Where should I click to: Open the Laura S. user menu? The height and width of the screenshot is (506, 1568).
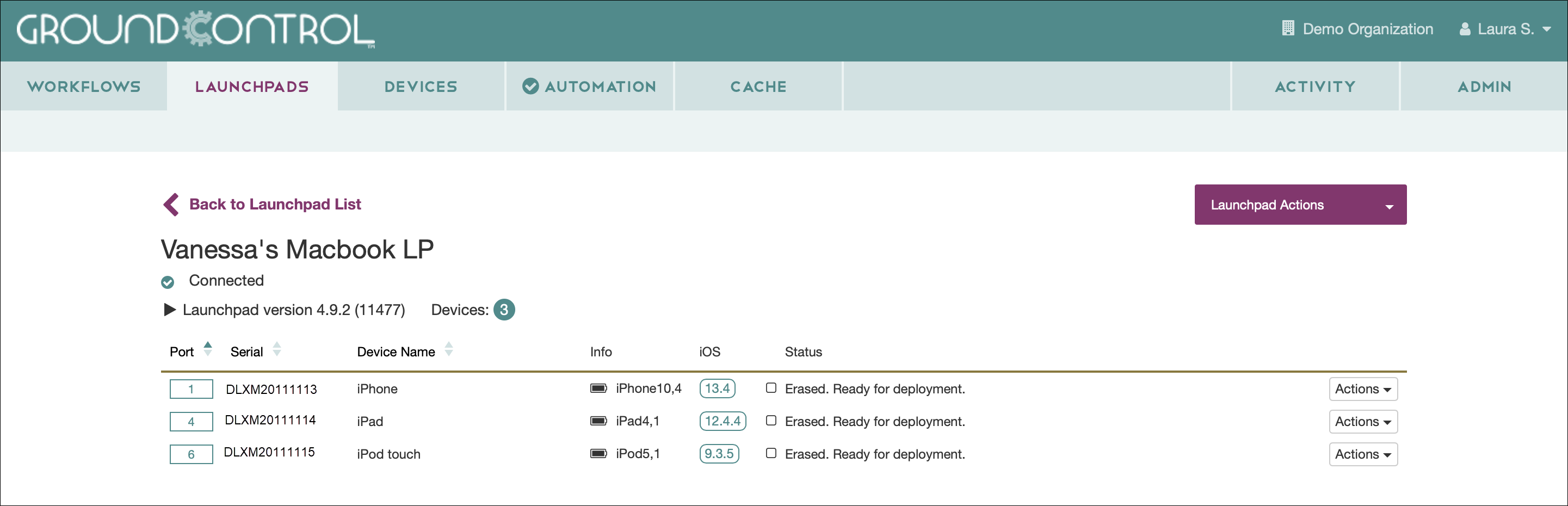coord(1505,29)
